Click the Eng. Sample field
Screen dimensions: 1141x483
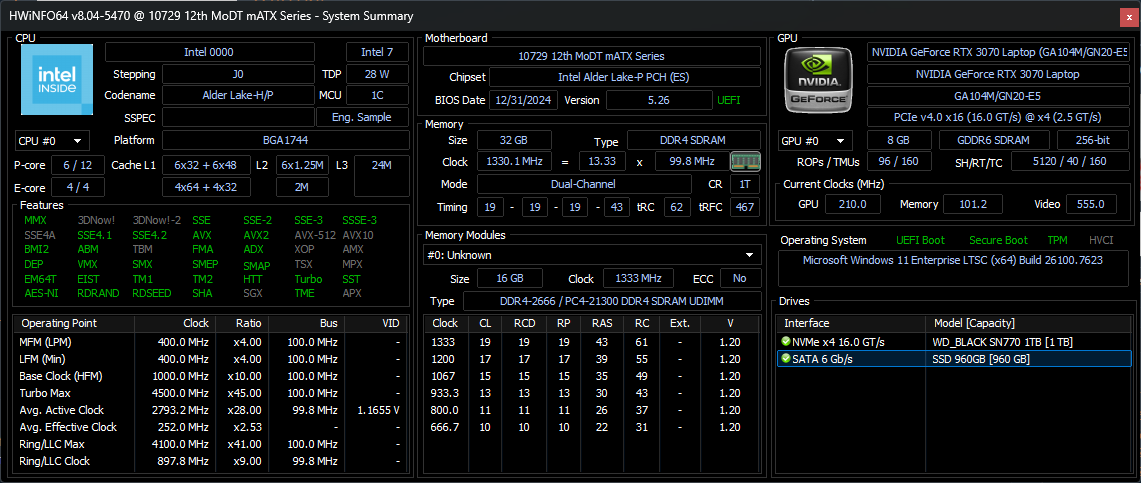[x=362, y=117]
